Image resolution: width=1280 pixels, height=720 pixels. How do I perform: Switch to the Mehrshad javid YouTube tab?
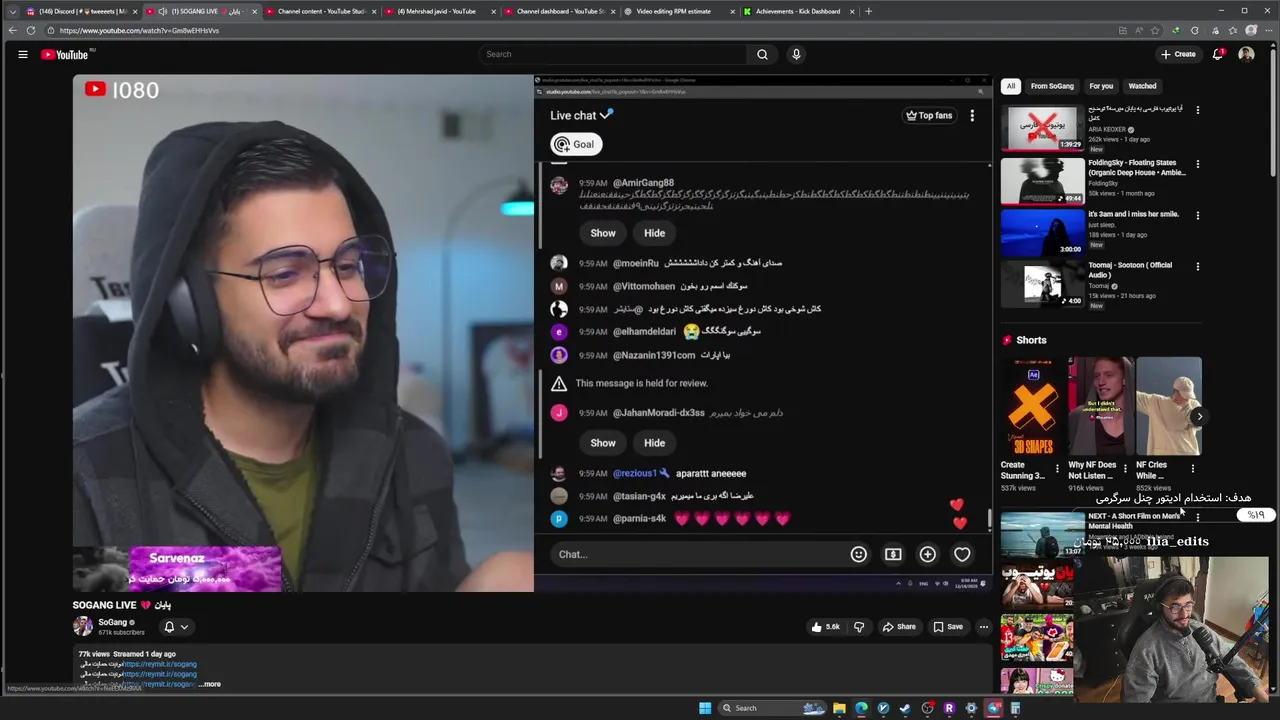441,11
